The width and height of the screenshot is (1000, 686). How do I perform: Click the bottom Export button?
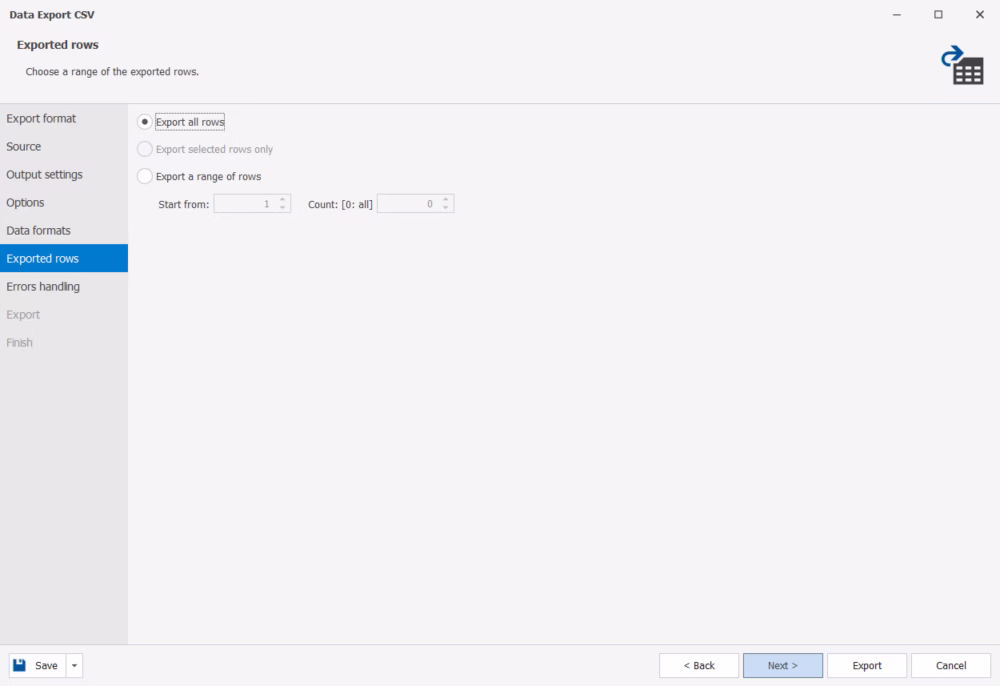[867, 666]
